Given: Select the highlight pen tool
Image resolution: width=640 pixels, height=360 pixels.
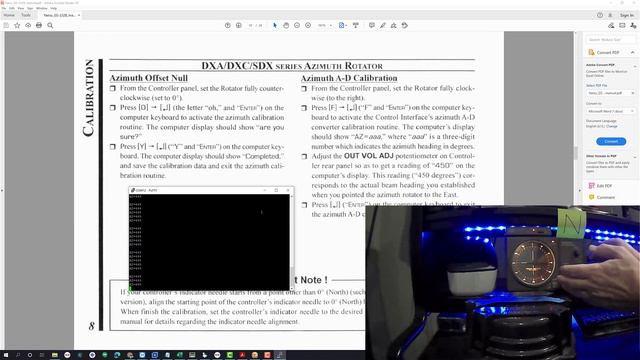Looking at the screenshot, I should click(x=382, y=25).
